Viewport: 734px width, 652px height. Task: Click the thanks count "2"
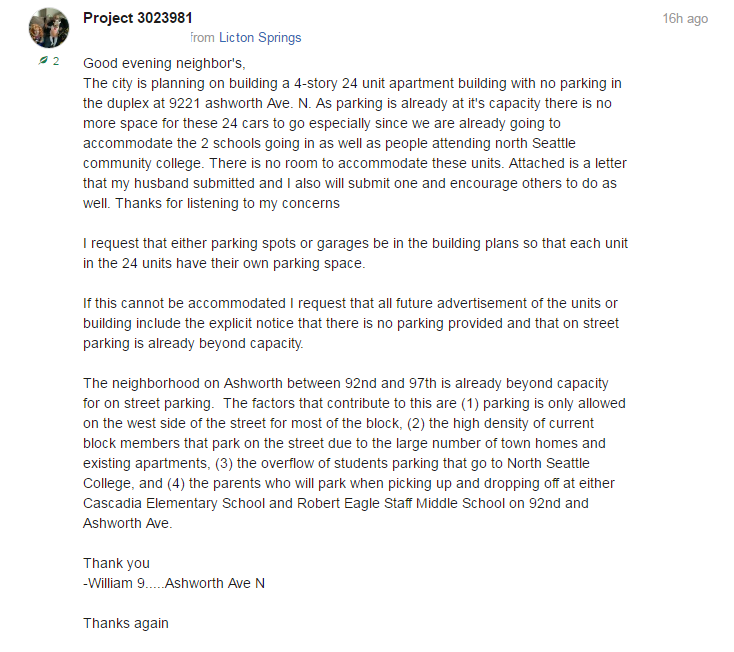pos(56,61)
